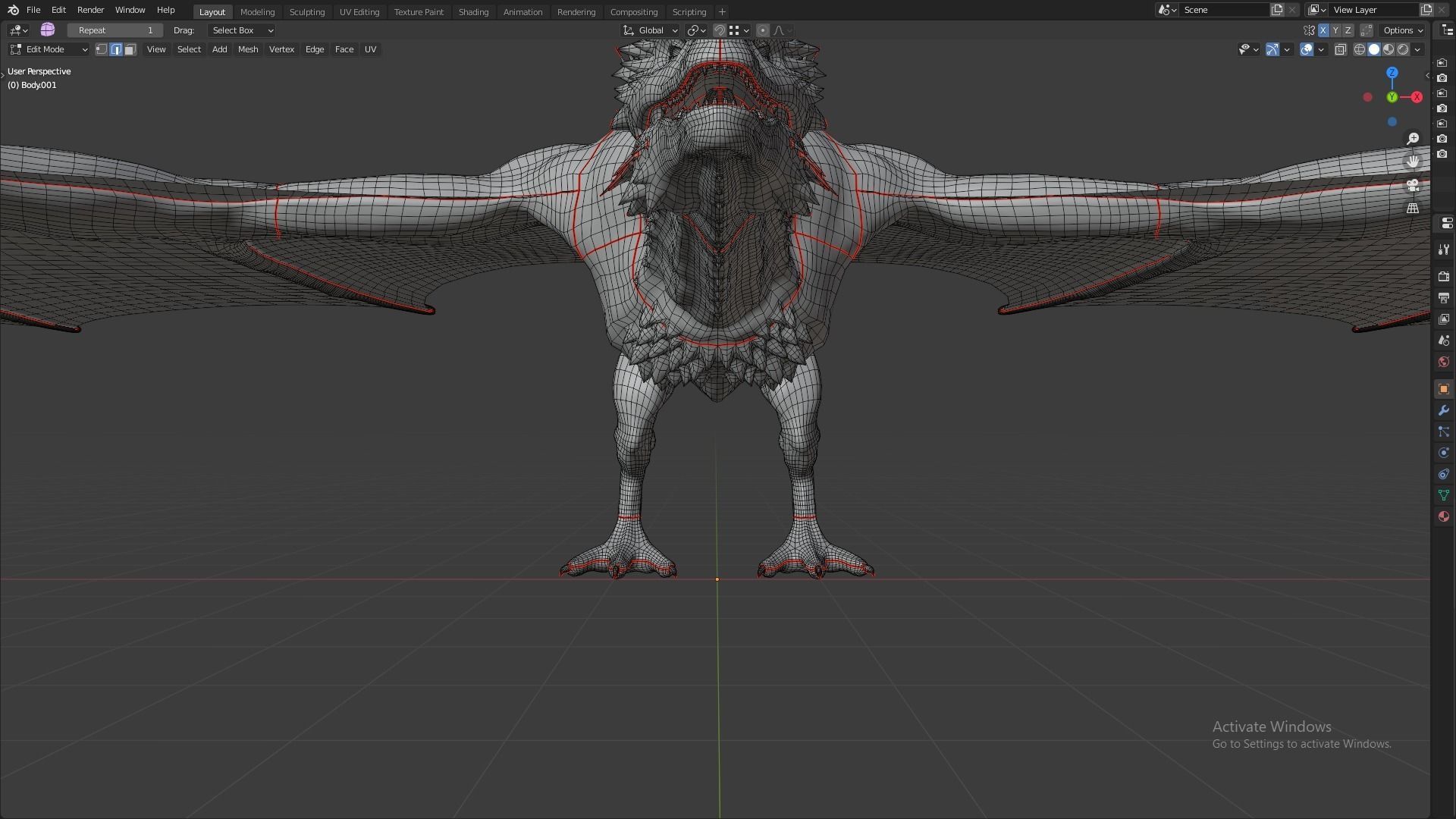Image resolution: width=1456 pixels, height=819 pixels.
Task: Toggle X-ray view
Action: (x=1341, y=49)
